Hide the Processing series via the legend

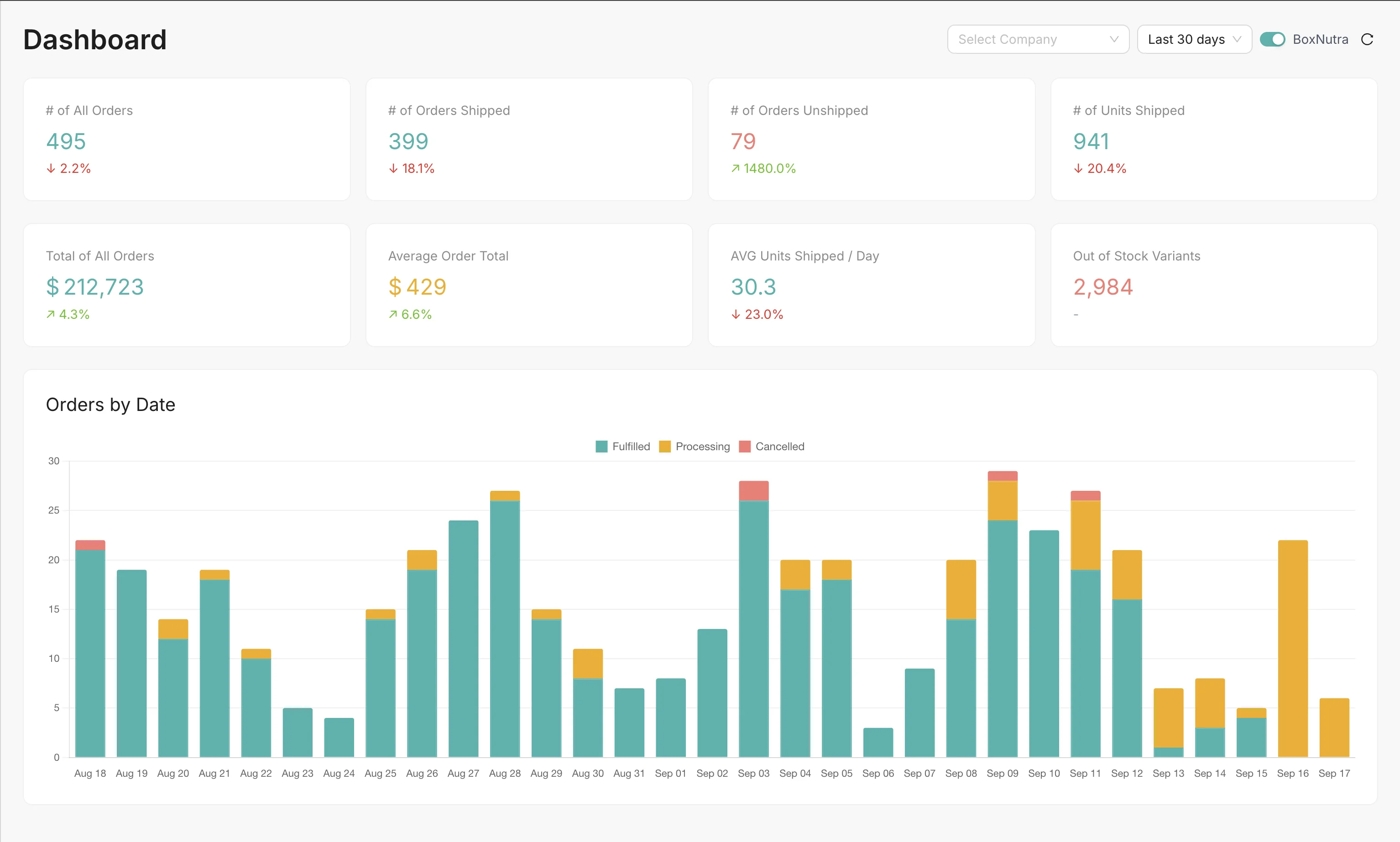pos(694,446)
